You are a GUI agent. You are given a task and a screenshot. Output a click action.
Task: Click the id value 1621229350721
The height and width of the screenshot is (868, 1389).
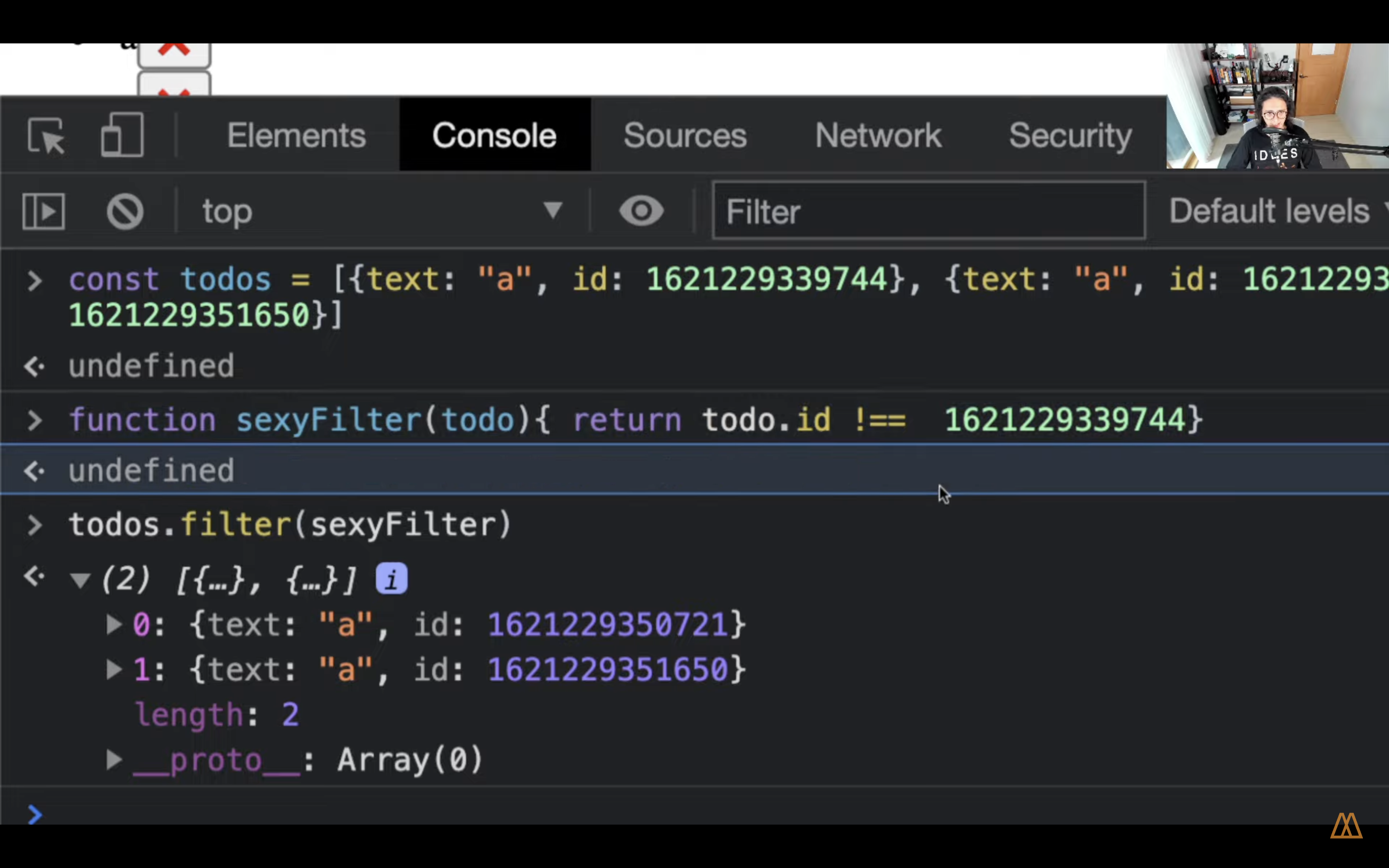click(608, 624)
